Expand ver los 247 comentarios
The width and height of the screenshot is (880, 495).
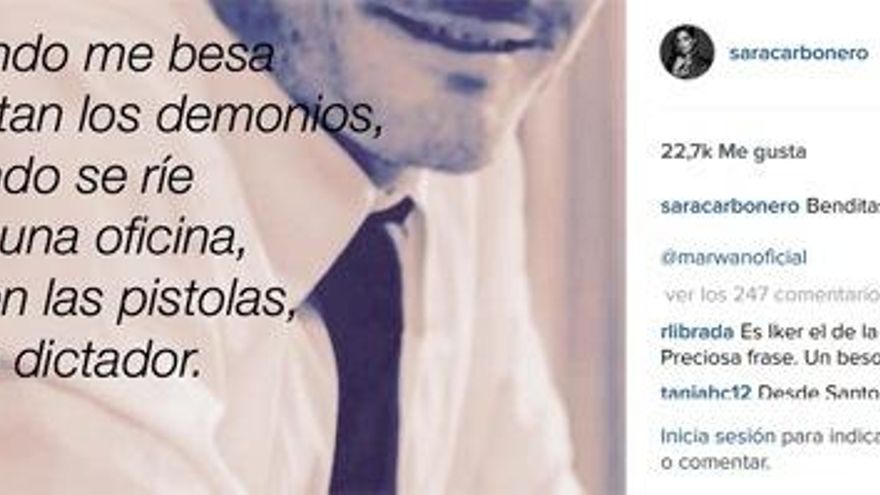(772, 294)
